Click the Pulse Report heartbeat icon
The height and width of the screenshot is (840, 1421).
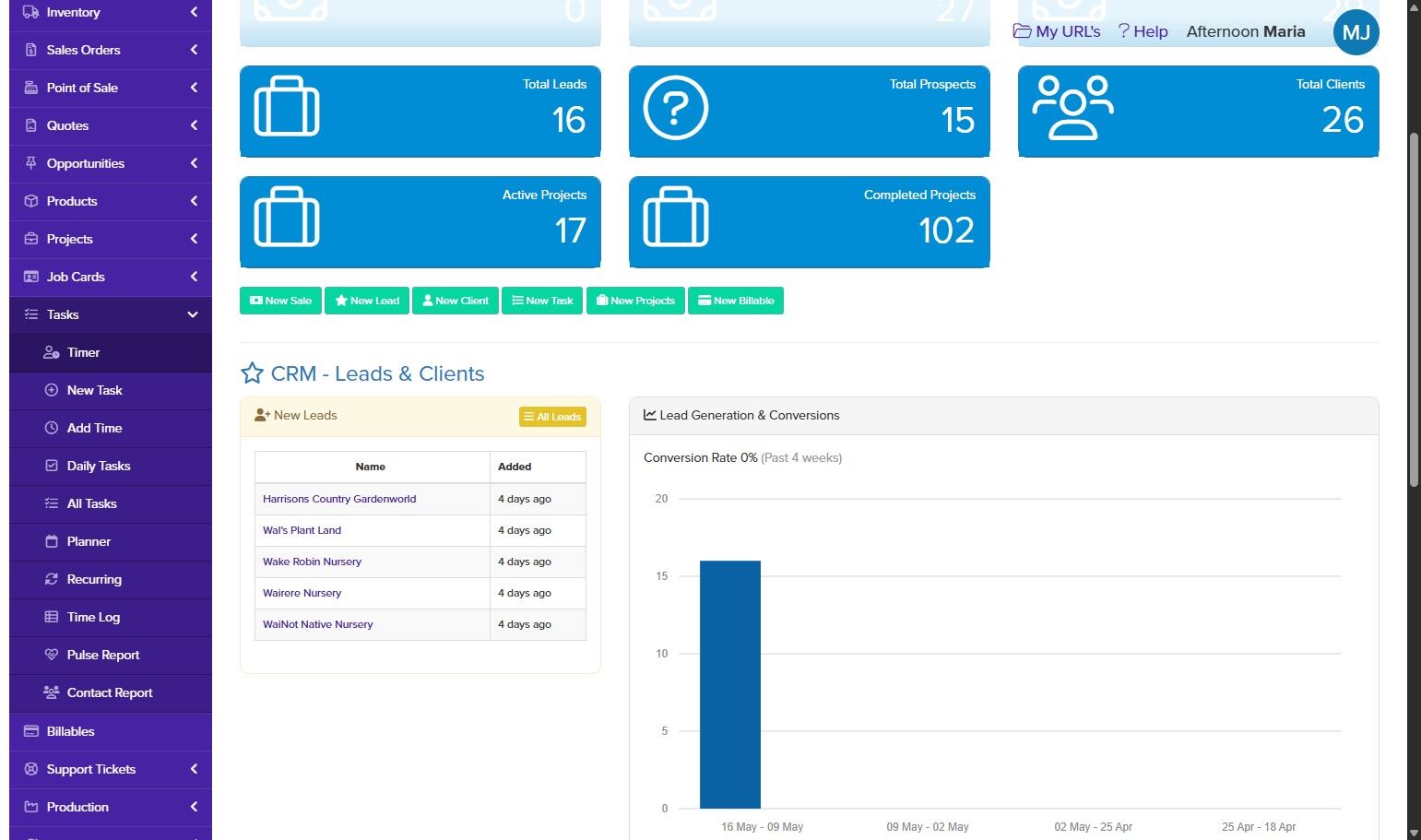tap(52, 655)
